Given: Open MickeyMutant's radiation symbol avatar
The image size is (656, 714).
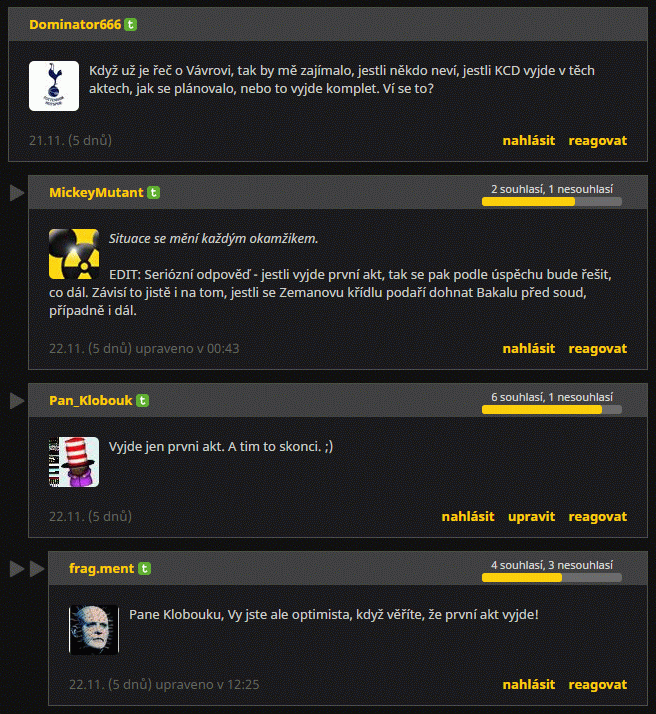Looking at the screenshot, I should click(x=74, y=254).
